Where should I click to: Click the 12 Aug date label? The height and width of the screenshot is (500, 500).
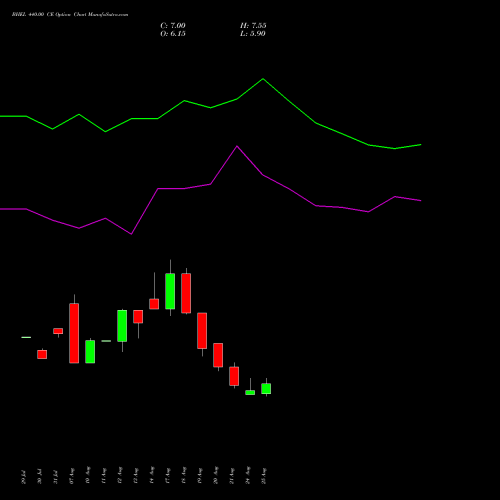[x=119, y=476]
